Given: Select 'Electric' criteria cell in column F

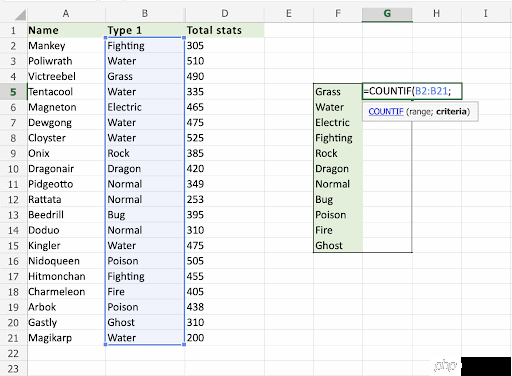Looking at the screenshot, I should coord(338,123).
